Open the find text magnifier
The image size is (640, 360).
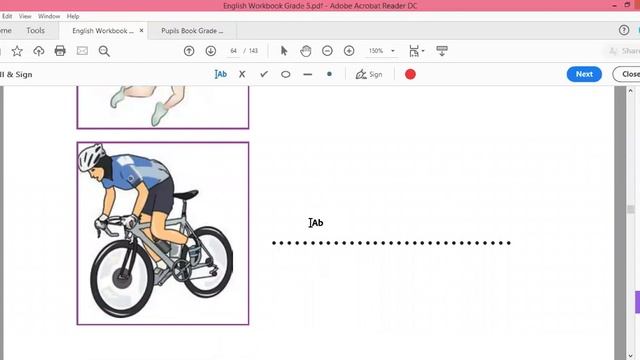pos(104,51)
